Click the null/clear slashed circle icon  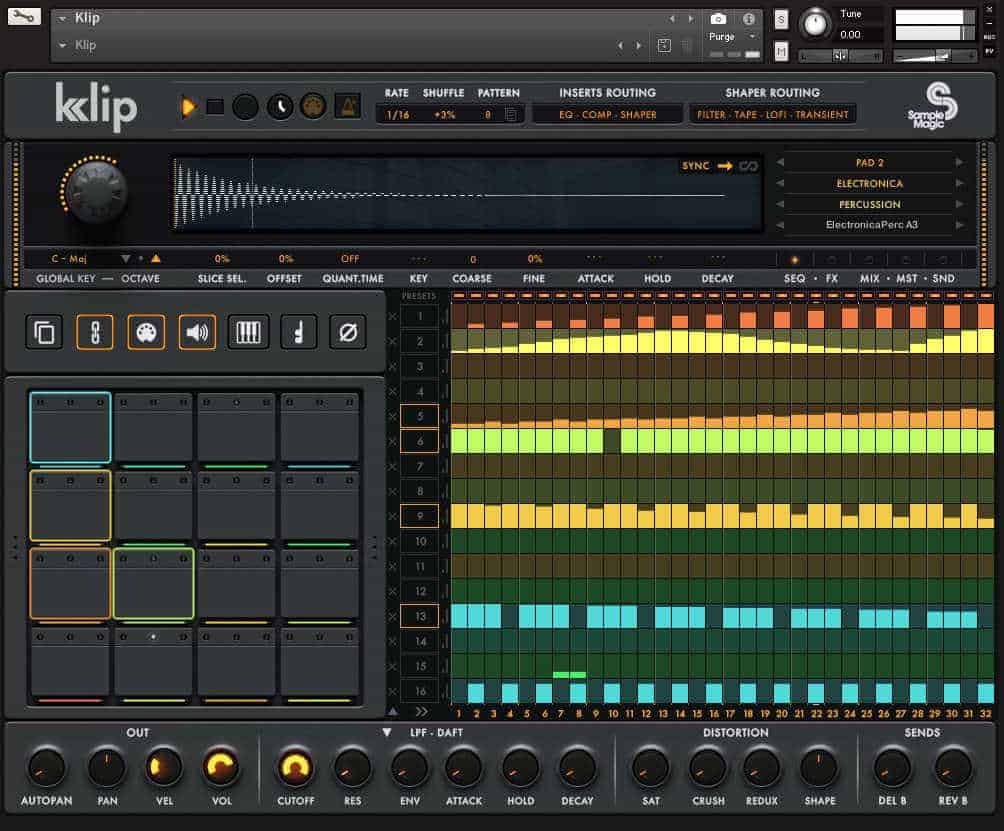348,332
